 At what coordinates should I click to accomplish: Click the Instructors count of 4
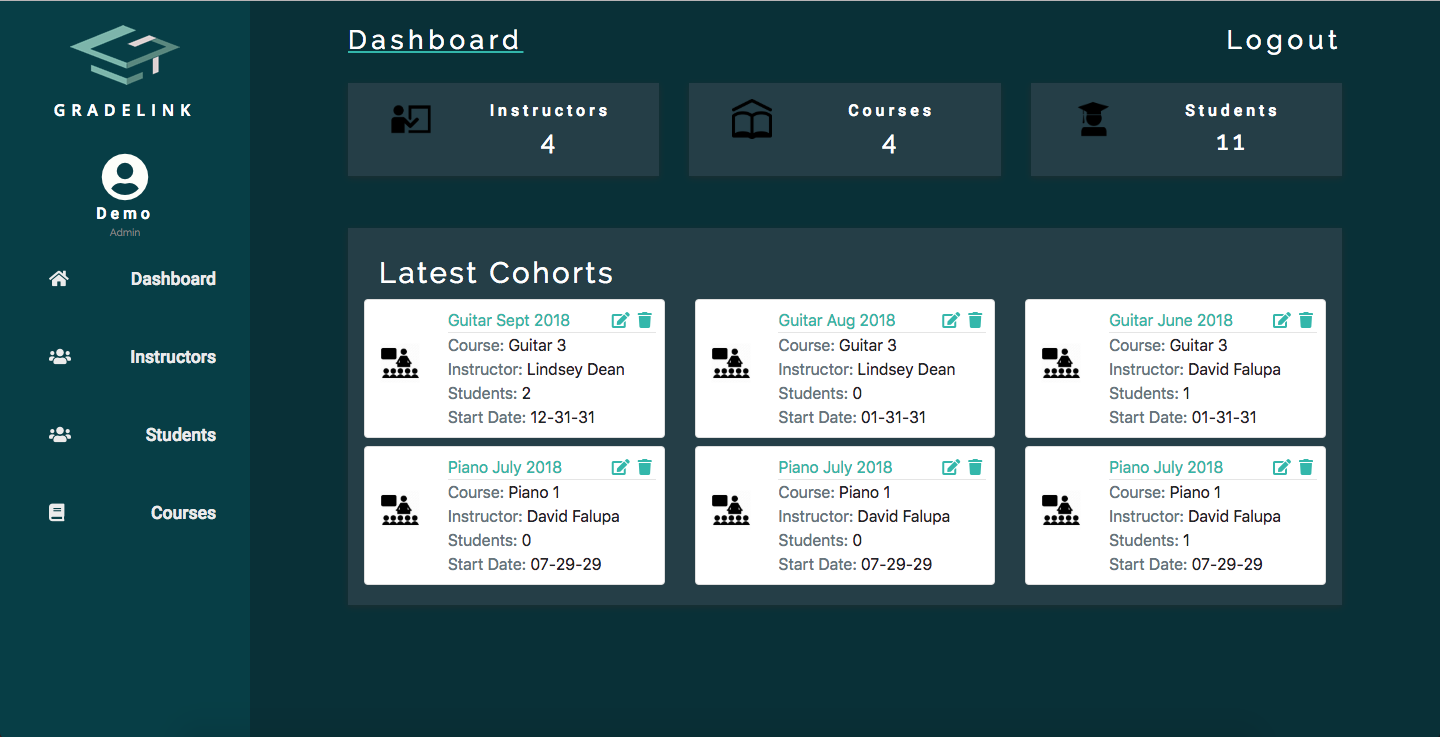pyautogui.click(x=548, y=145)
